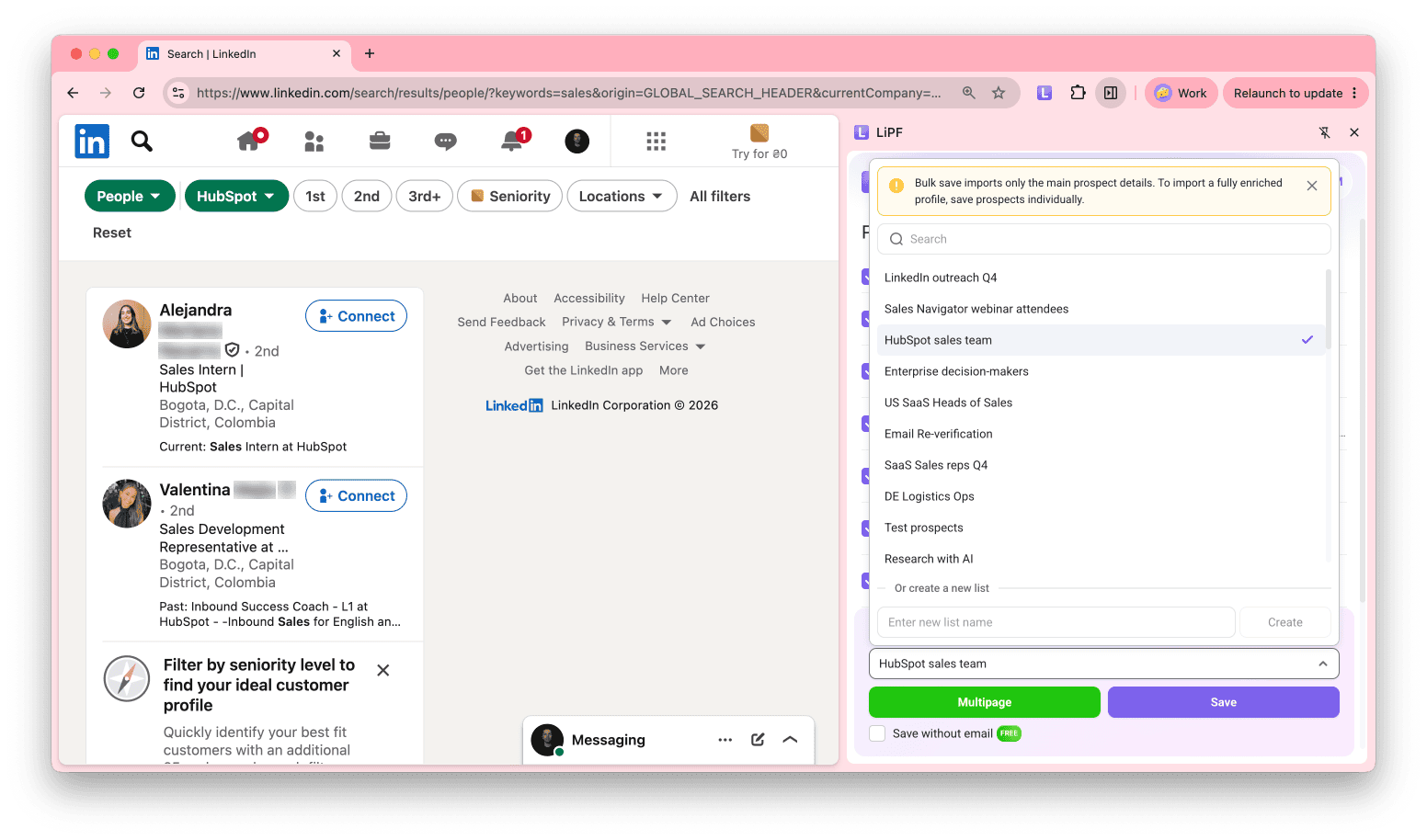Viewport: 1427px width, 840px height.
Task: Click the LinkedIn search magnifier icon
Action: pyautogui.click(x=142, y=141)
